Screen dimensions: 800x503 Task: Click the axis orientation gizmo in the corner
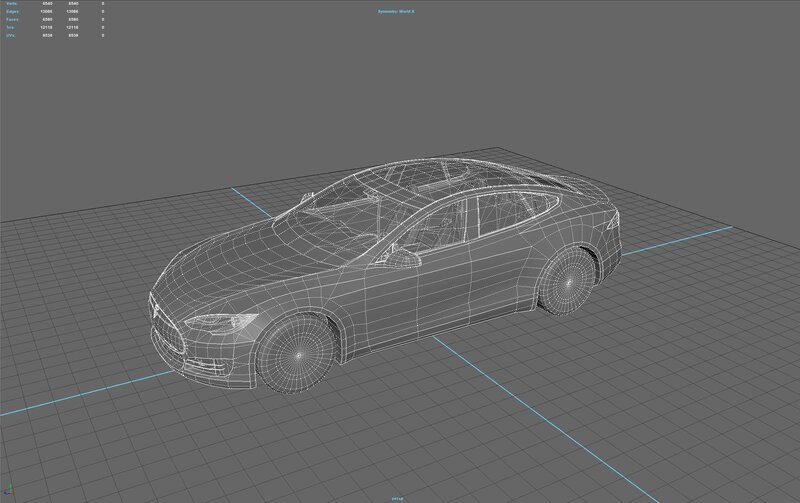click(8, 495)
